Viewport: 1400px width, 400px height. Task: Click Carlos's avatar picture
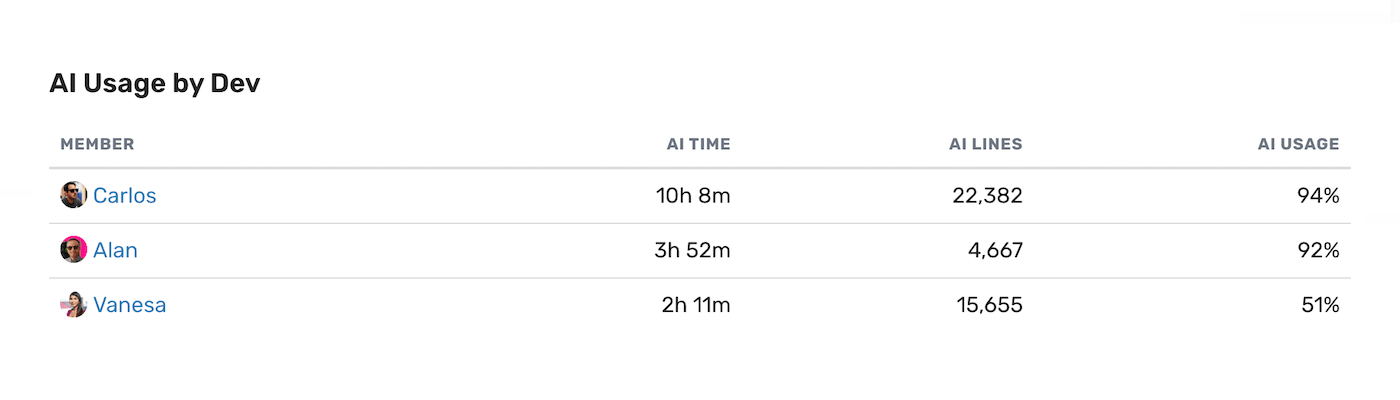click(73, 195)
